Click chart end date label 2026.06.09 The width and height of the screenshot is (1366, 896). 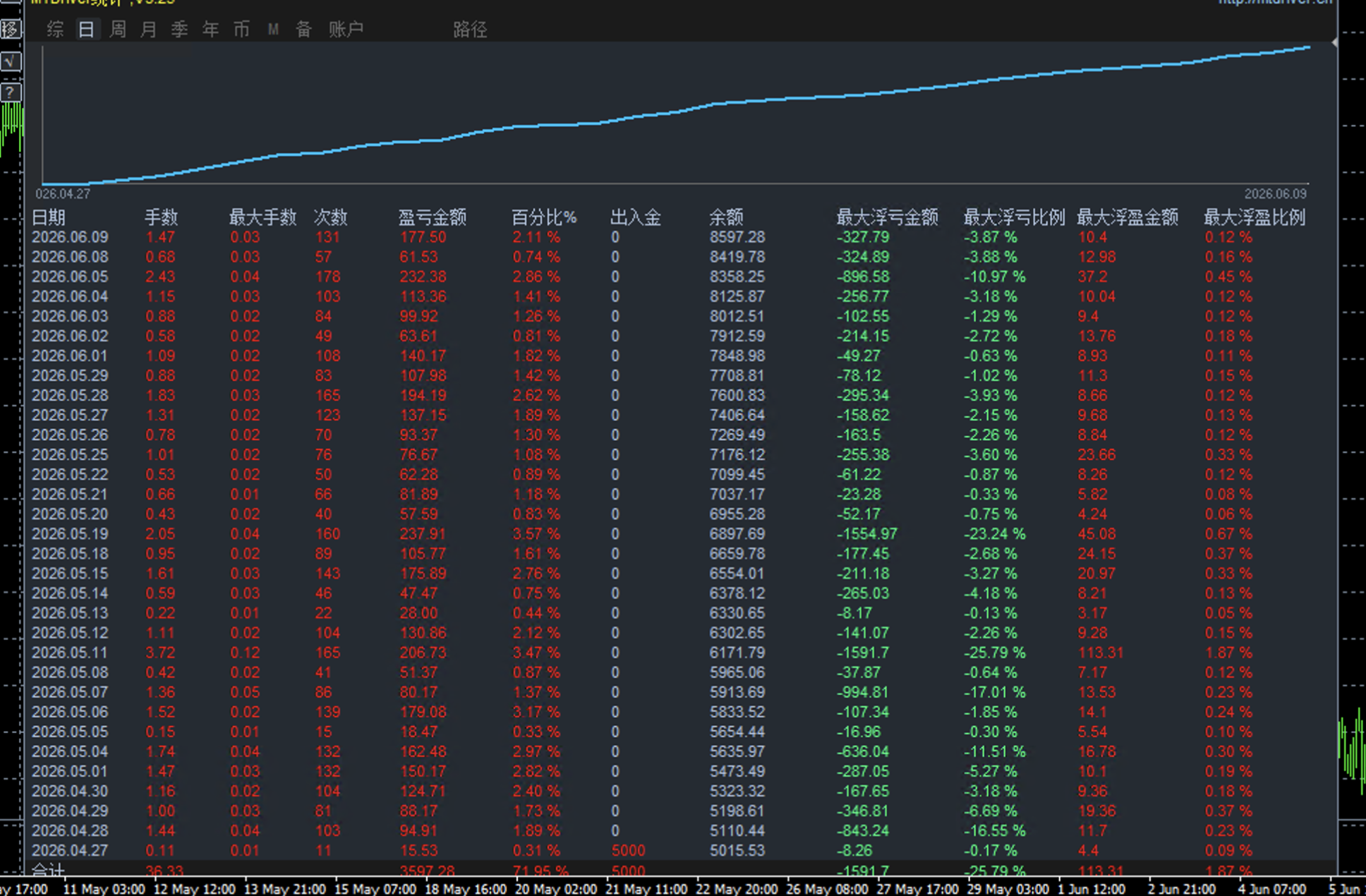[1275, 193]
